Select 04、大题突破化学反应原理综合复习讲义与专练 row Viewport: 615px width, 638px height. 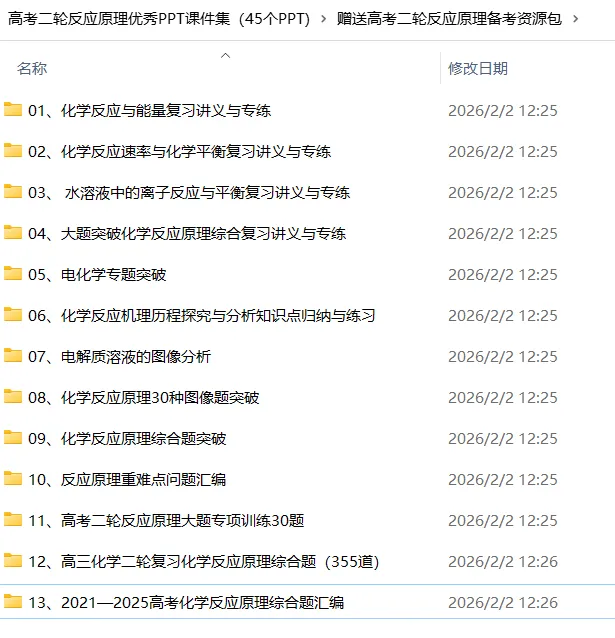(x=307, y=234)
